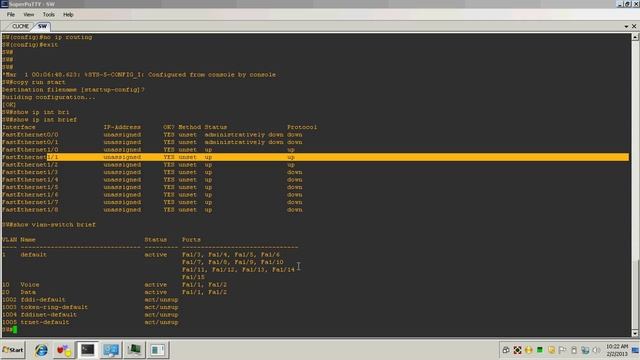Open the blue monitor taskbar app
This screenshot has width=640, height=360.
tap(111, 350)
